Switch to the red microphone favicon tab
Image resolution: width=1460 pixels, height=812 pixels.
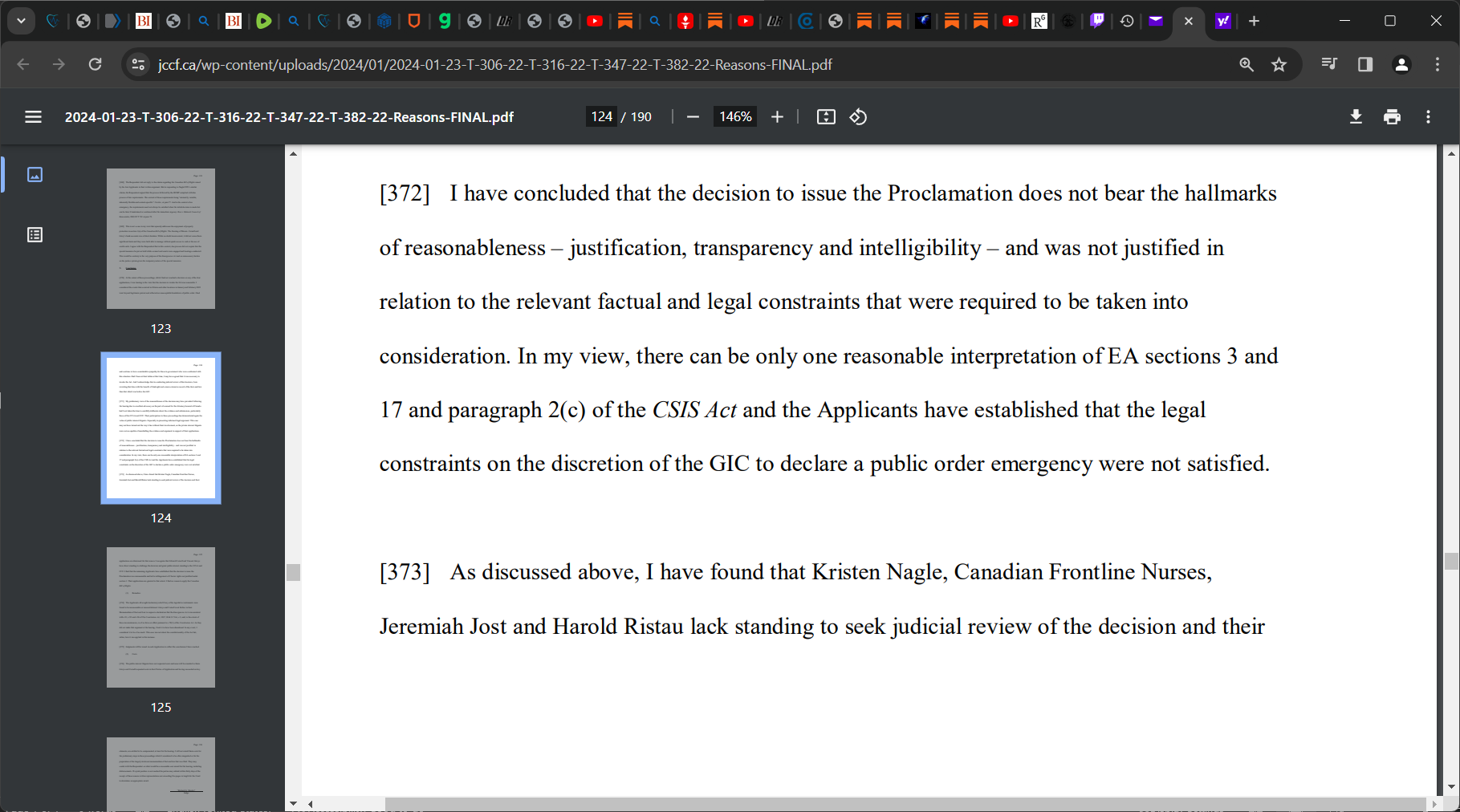click(685, 21)
